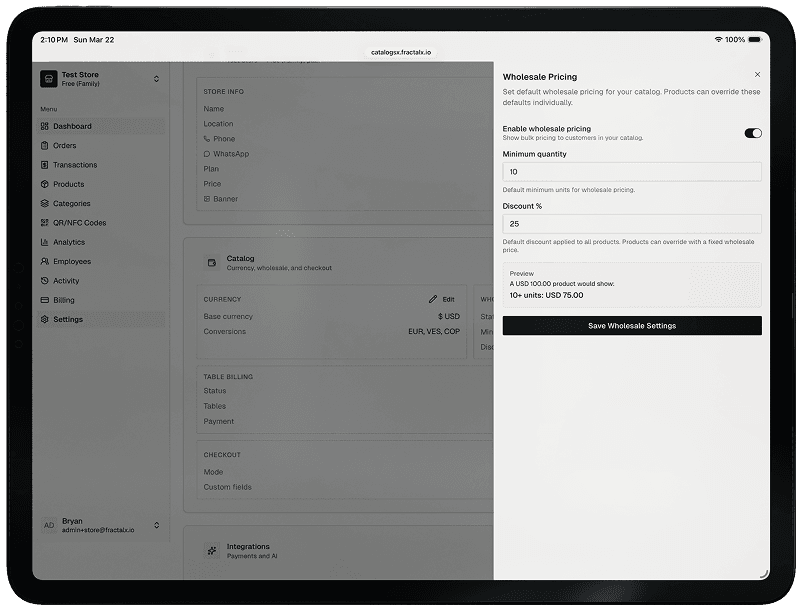Expand the Test Store switcher chevron
Image resolution: width=800 pixels, height=614 pixels.
pyautogui.click(x=156, y=79)
